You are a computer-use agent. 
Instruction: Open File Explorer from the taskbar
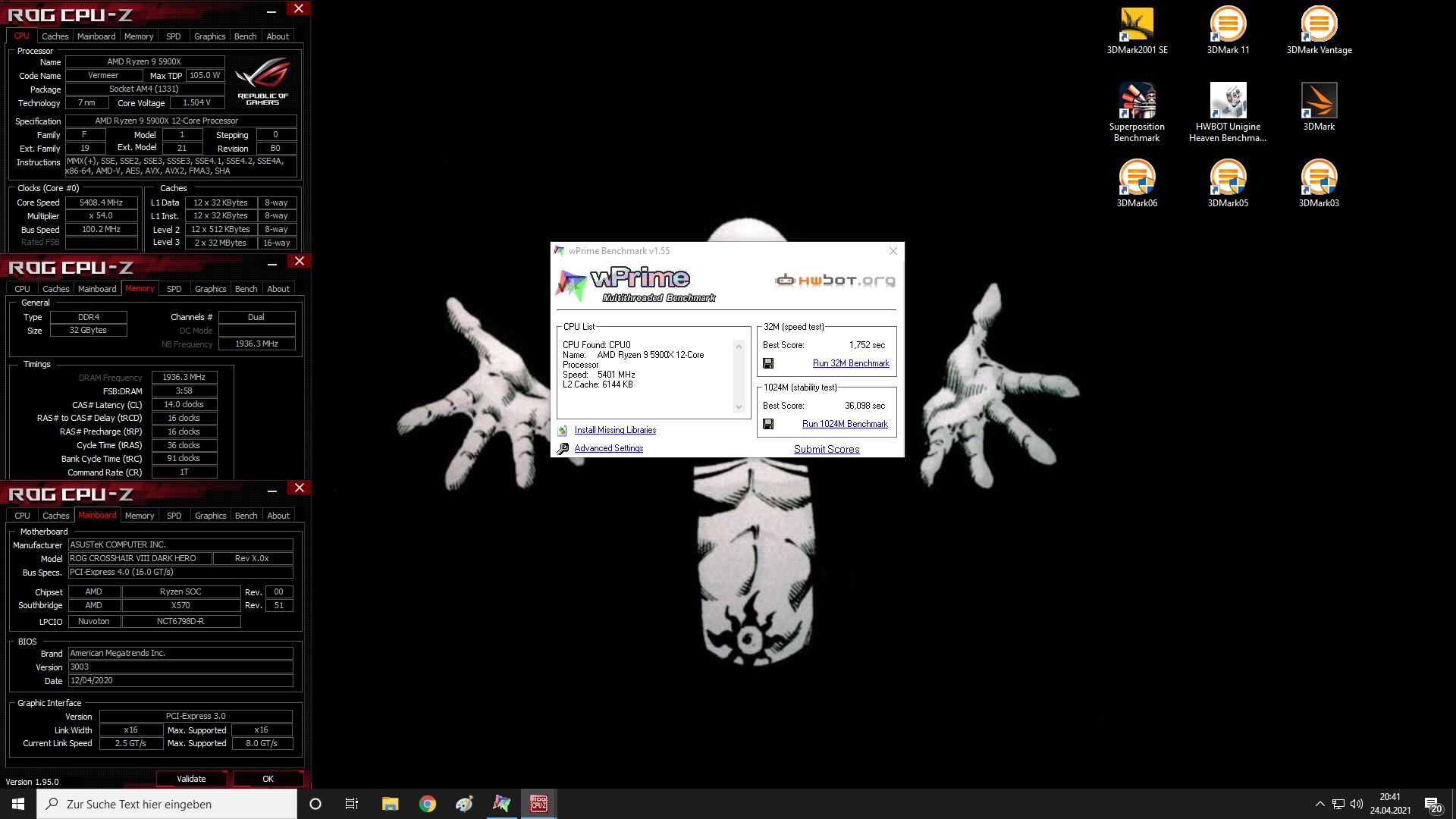pos(390,804)
